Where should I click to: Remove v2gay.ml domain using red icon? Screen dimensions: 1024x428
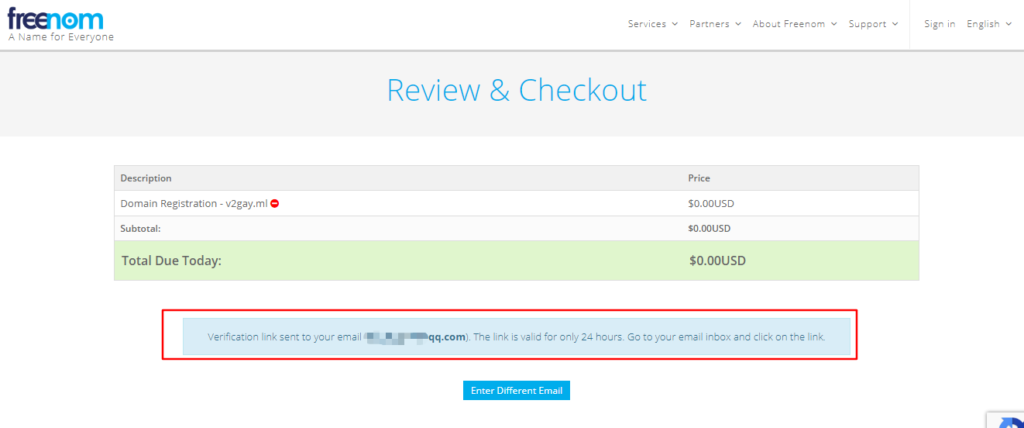point(275,203)
